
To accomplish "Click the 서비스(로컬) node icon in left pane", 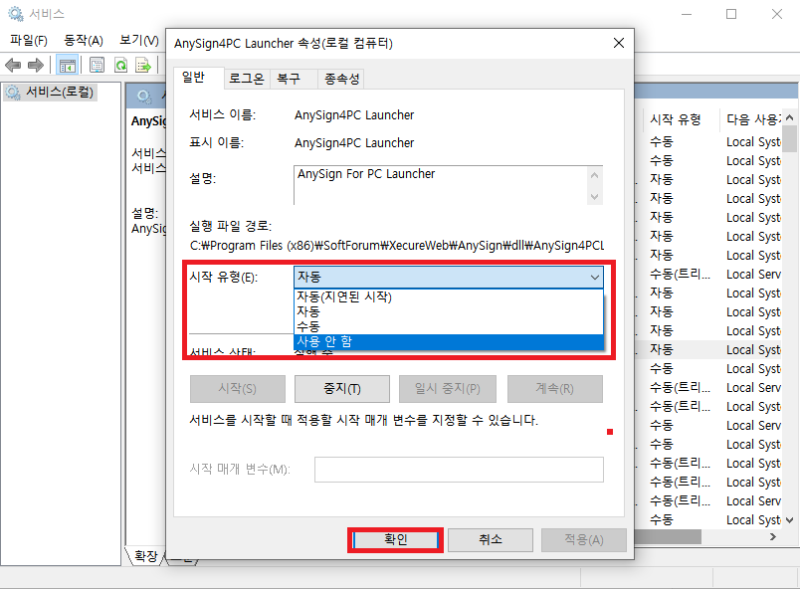I will [x=10, y=91].
